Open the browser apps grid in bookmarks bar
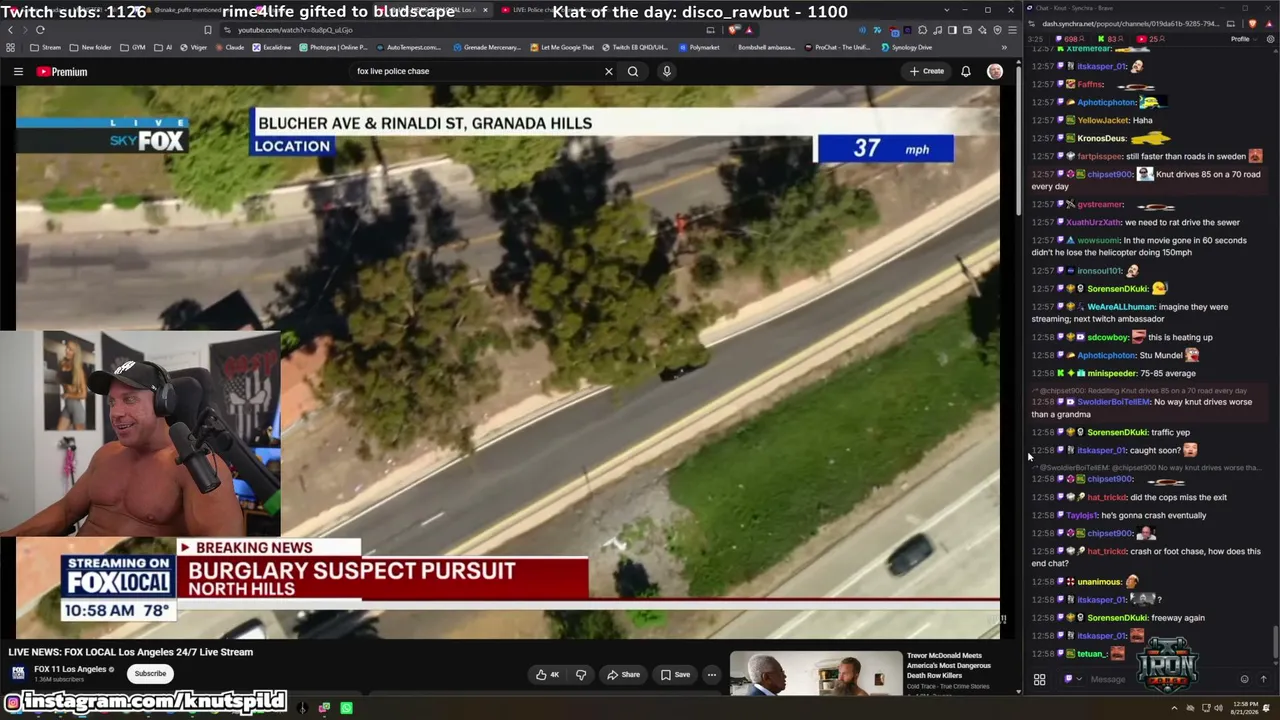The image size is (1280, 720). [x=11, y=47]
